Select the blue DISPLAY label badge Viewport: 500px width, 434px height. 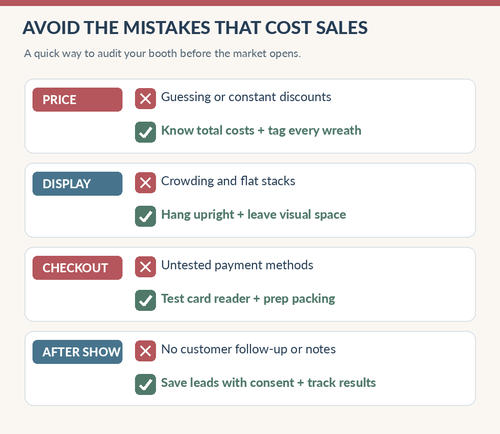77,184
